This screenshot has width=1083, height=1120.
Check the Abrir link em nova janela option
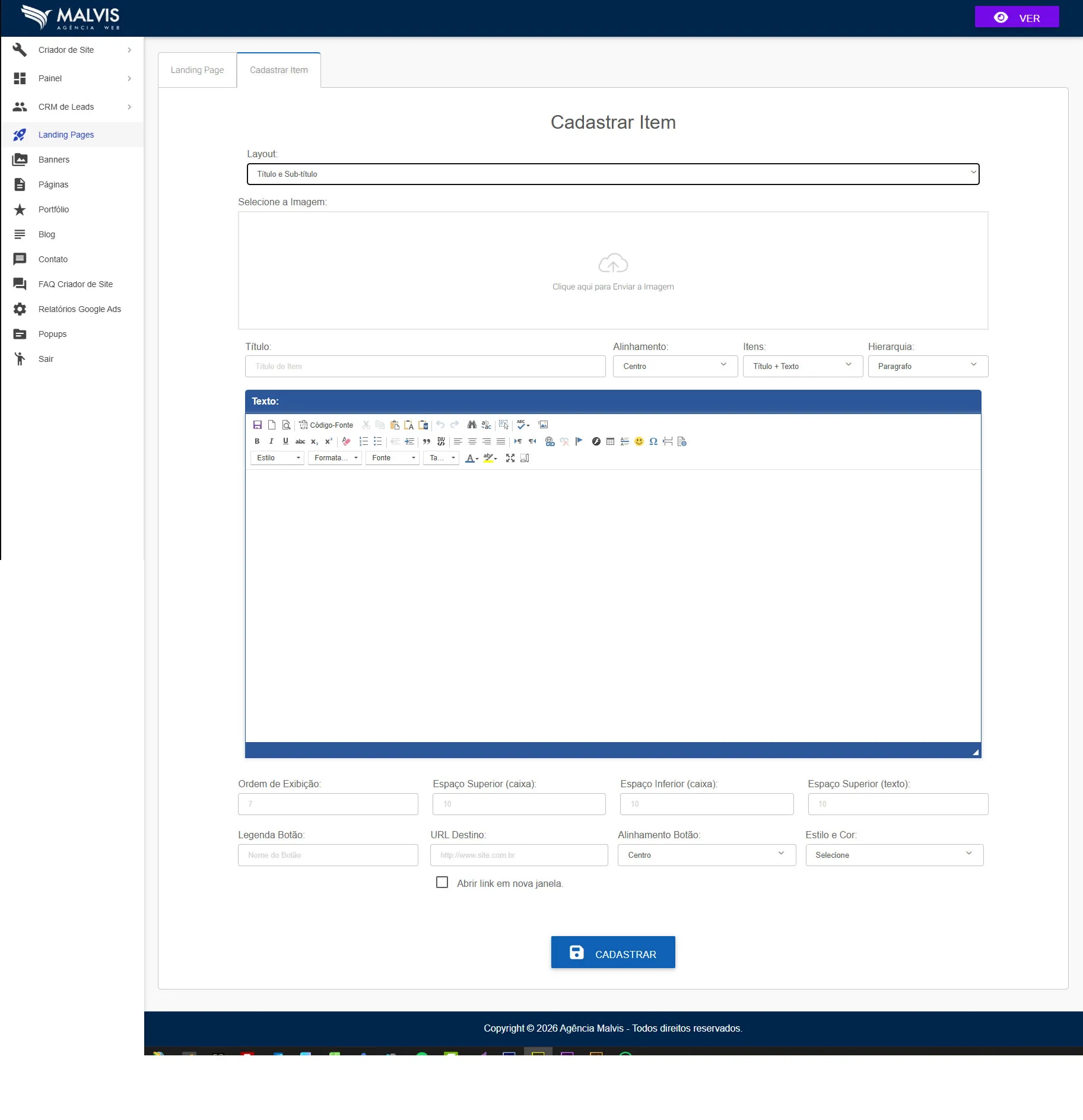(x=442, y=883)
